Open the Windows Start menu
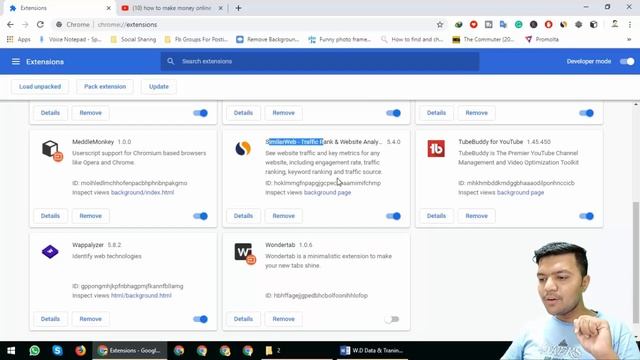640x360 pixels. pos(11,350)
